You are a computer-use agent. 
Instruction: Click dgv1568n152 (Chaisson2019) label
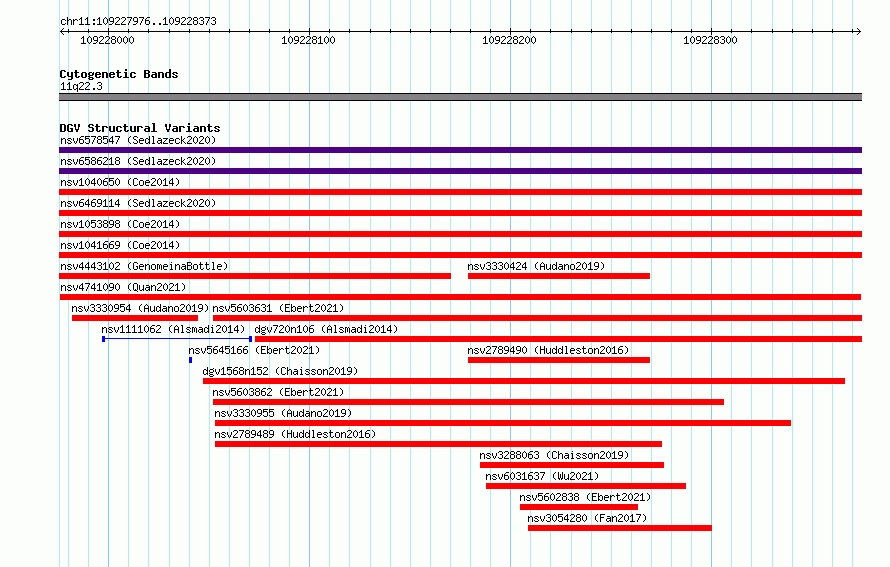click(280, 371)
